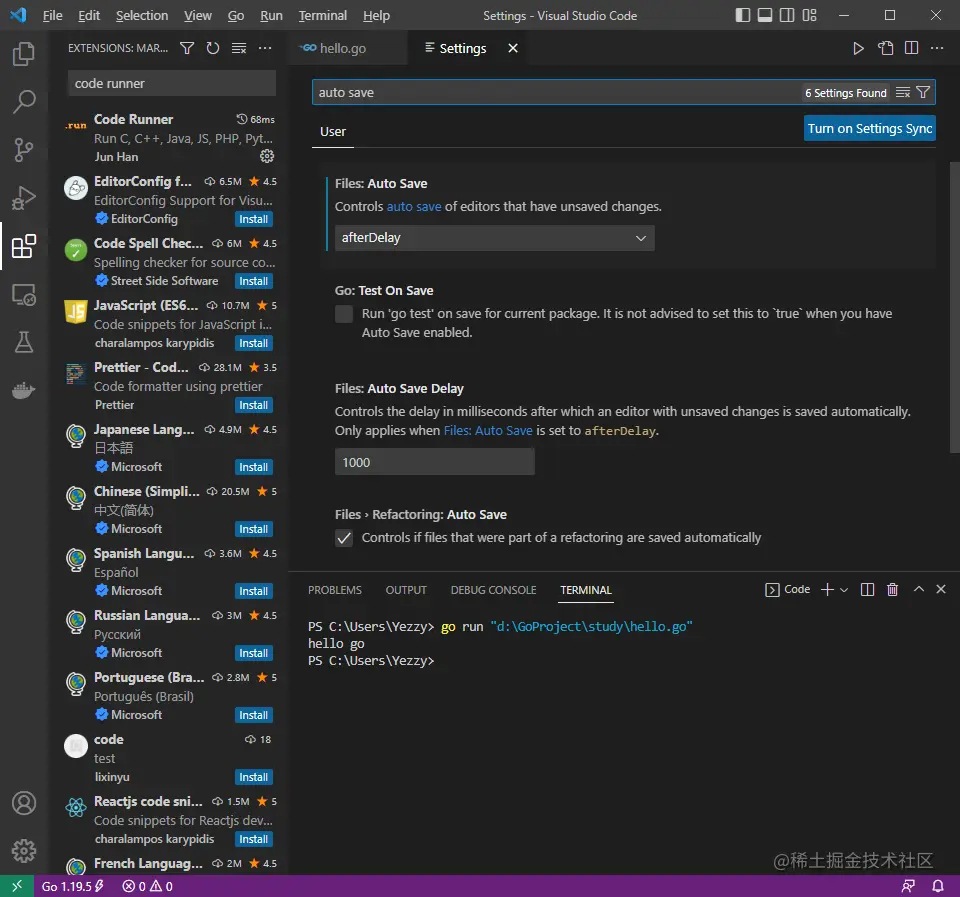
Task: Clear extensions search results
Action: click(x=239, y=48)
